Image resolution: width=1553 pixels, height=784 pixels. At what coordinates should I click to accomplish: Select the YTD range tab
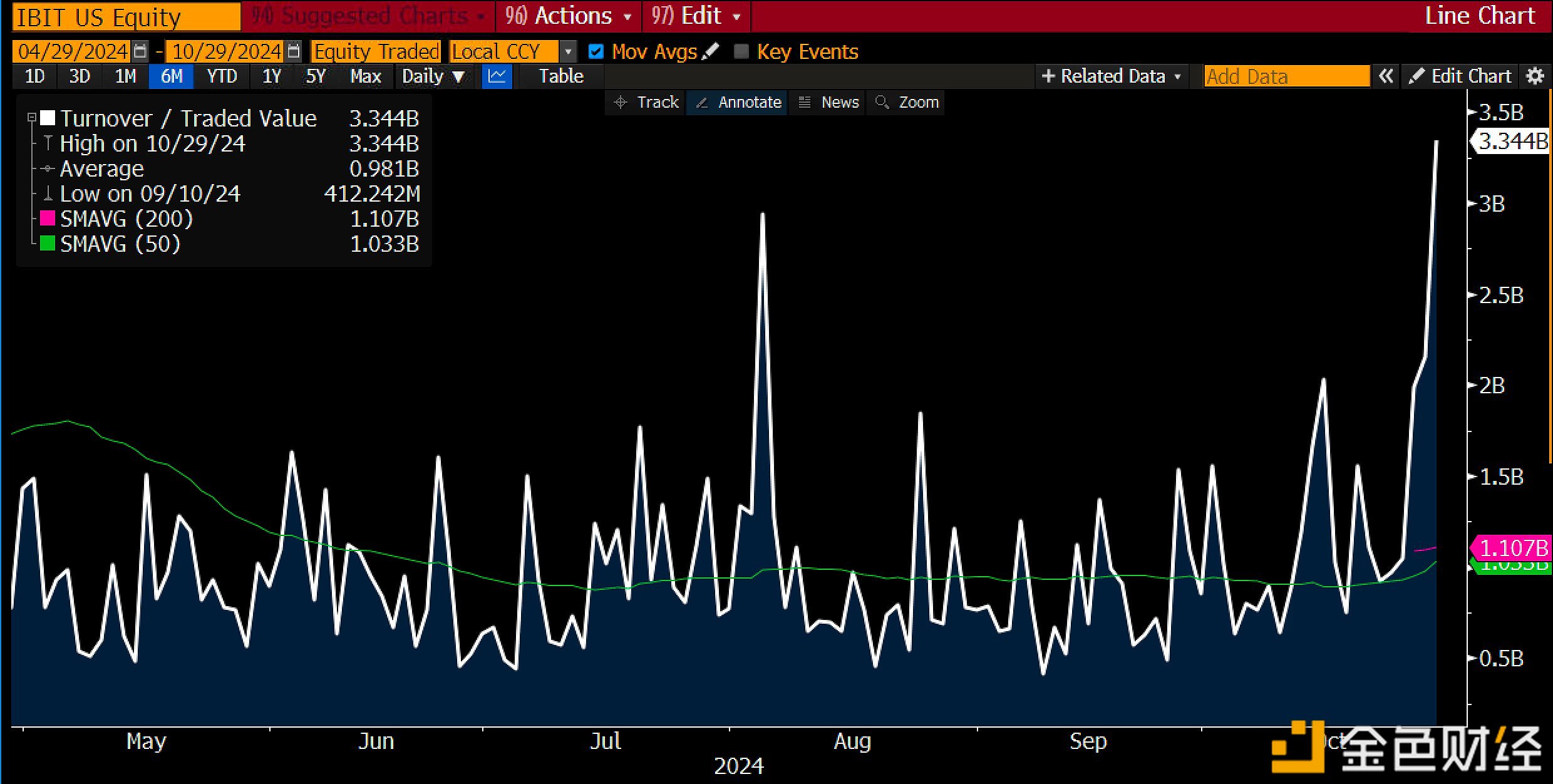pos(222,76)
